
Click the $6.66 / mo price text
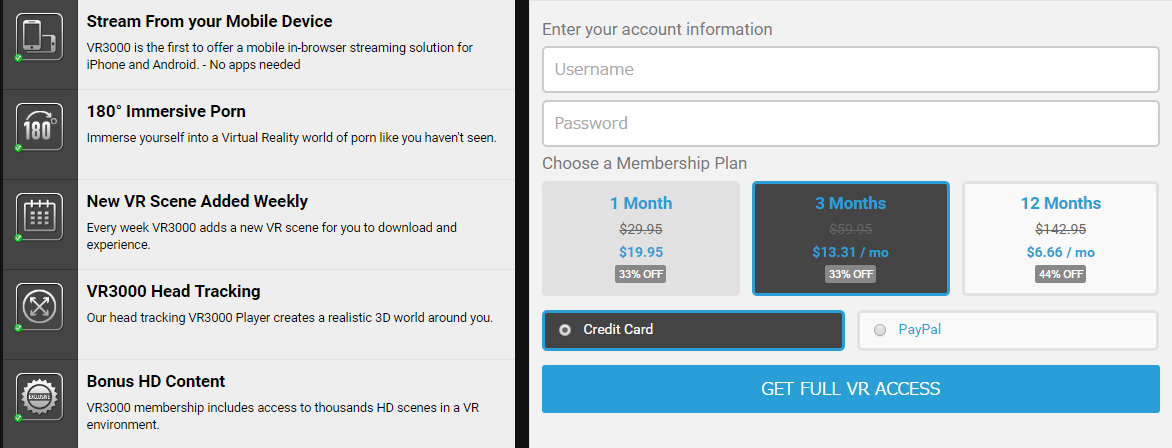[1060, 253]
